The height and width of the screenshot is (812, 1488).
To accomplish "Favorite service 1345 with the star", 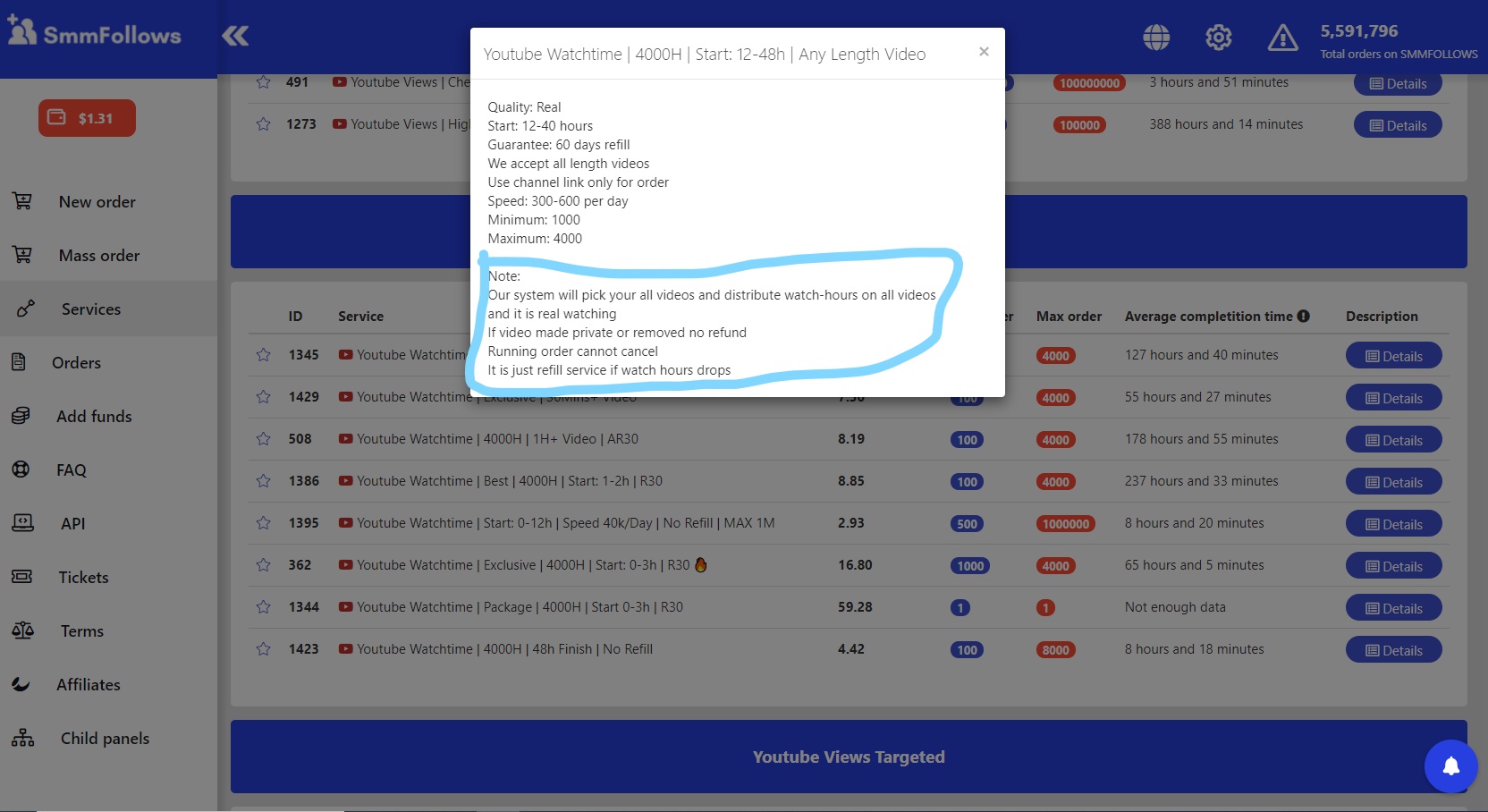I will 263,355.
